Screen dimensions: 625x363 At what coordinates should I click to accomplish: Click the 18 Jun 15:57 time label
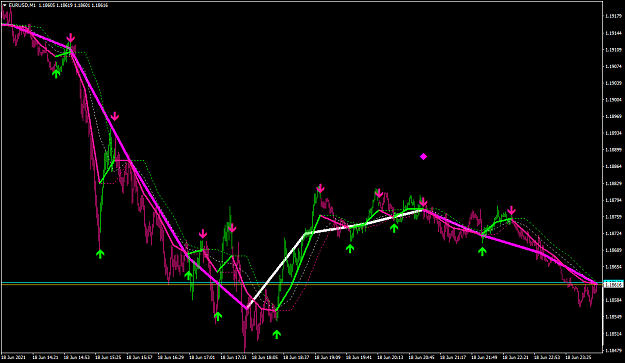click(139, 357)
